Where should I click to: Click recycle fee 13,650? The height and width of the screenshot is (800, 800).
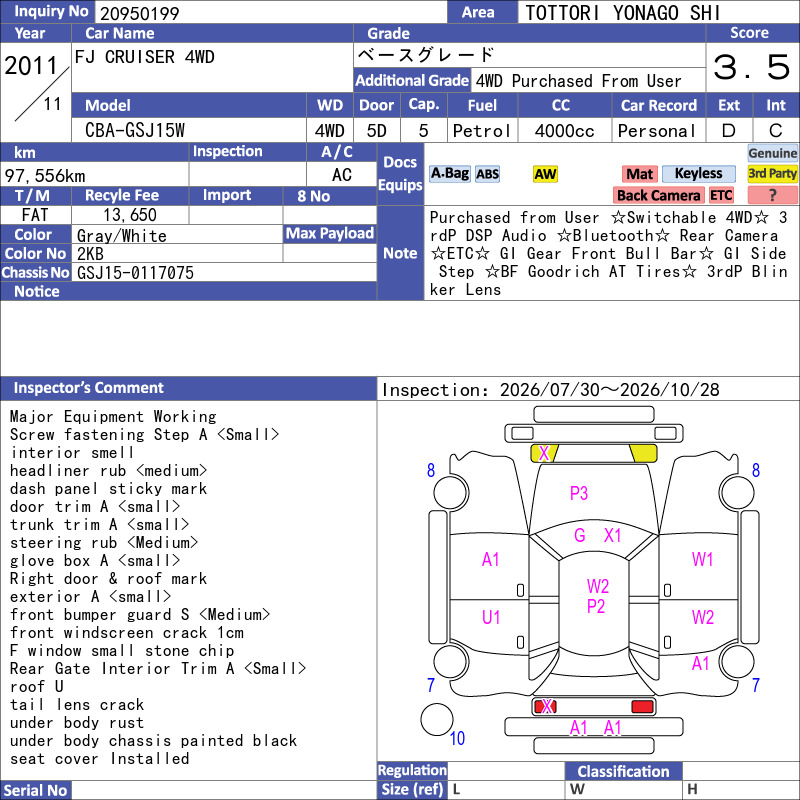click(x=130, y=215)
